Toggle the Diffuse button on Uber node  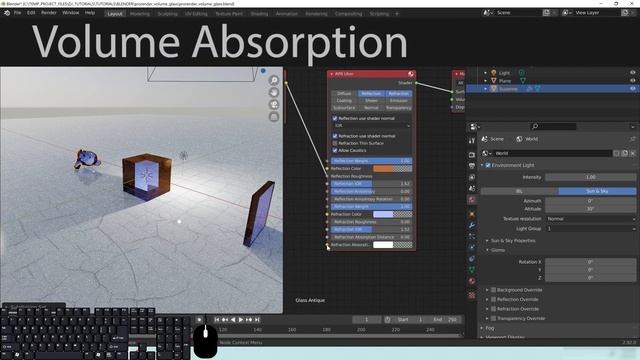pyautogui.click(x=344, y=93)
